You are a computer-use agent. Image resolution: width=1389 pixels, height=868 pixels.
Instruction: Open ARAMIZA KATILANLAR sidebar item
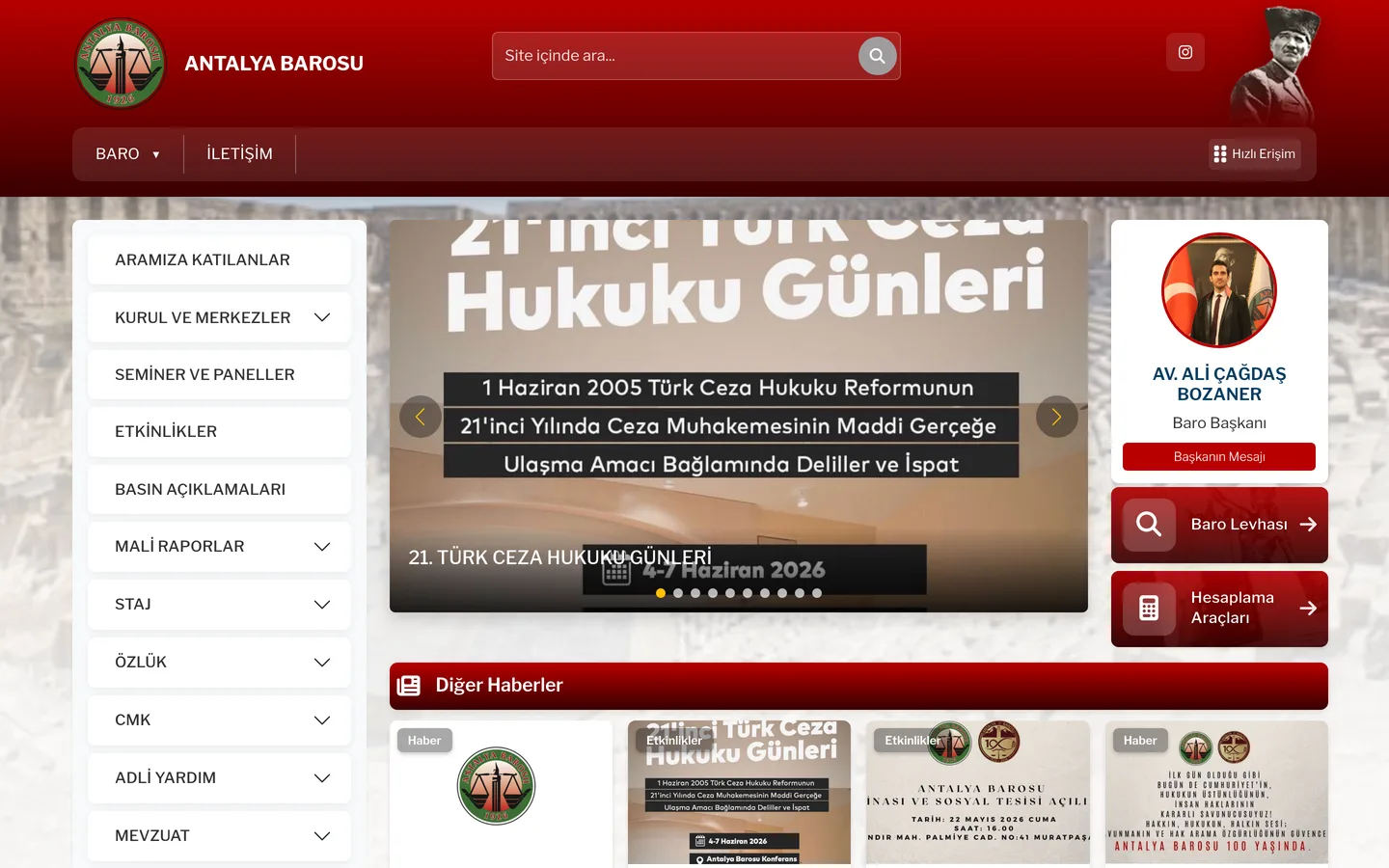tap(219, 260)
